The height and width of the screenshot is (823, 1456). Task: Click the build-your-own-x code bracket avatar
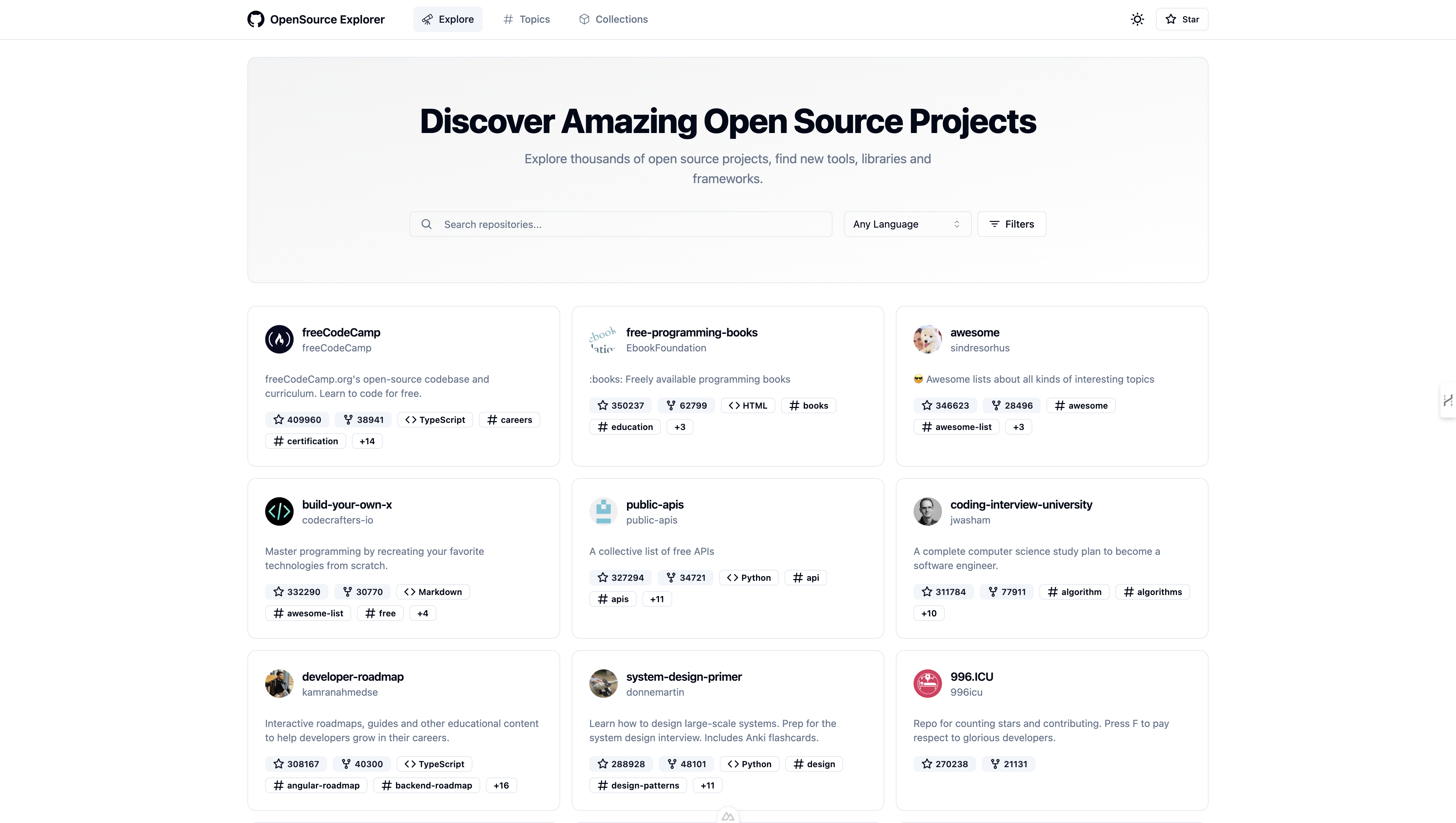(279, 511)
